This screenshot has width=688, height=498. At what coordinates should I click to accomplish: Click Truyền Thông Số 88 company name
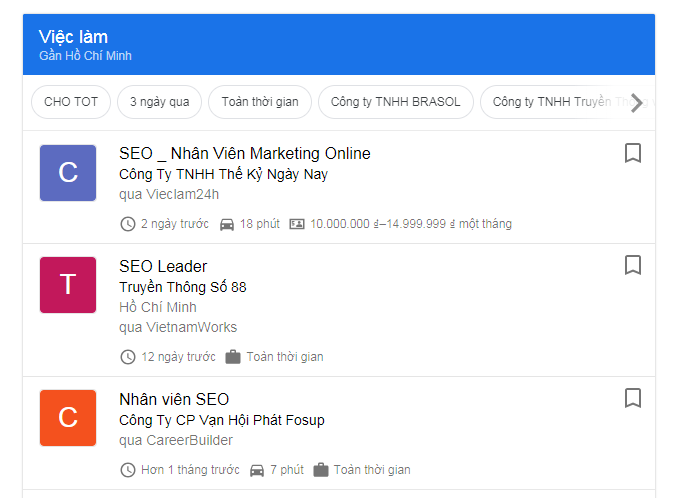(x=183, y=287)
